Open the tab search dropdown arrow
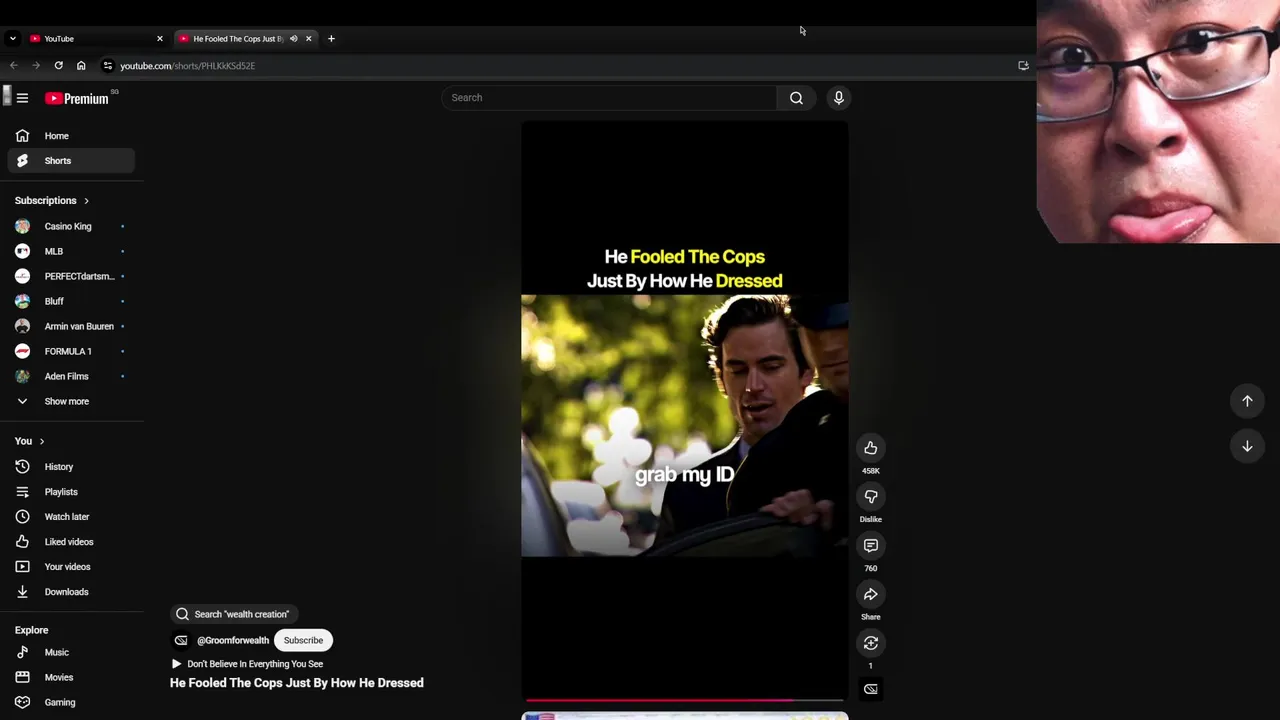Viewport: 1280px width, 720px height. point(12,39)
